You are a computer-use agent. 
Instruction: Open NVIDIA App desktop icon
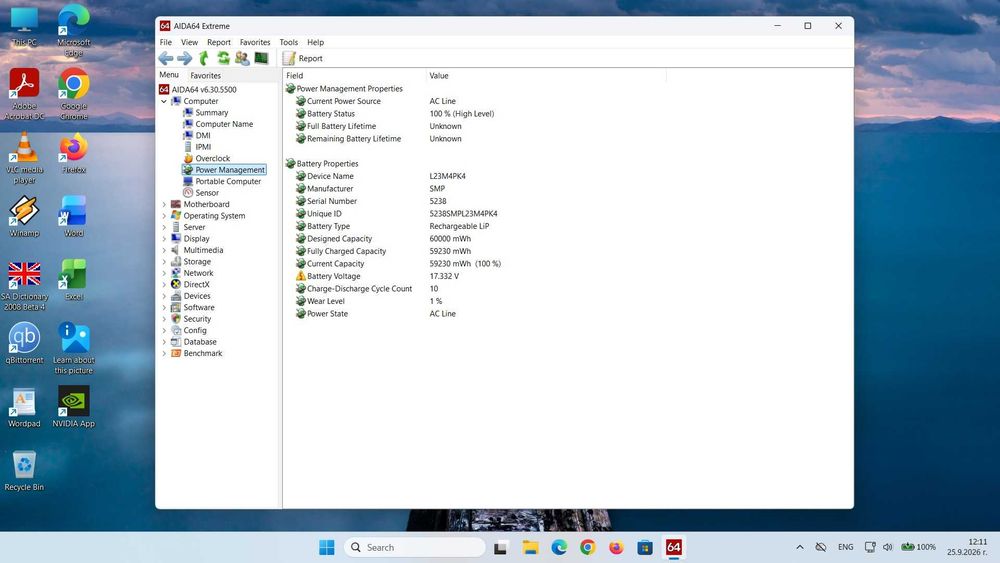[x=73, y=407]
